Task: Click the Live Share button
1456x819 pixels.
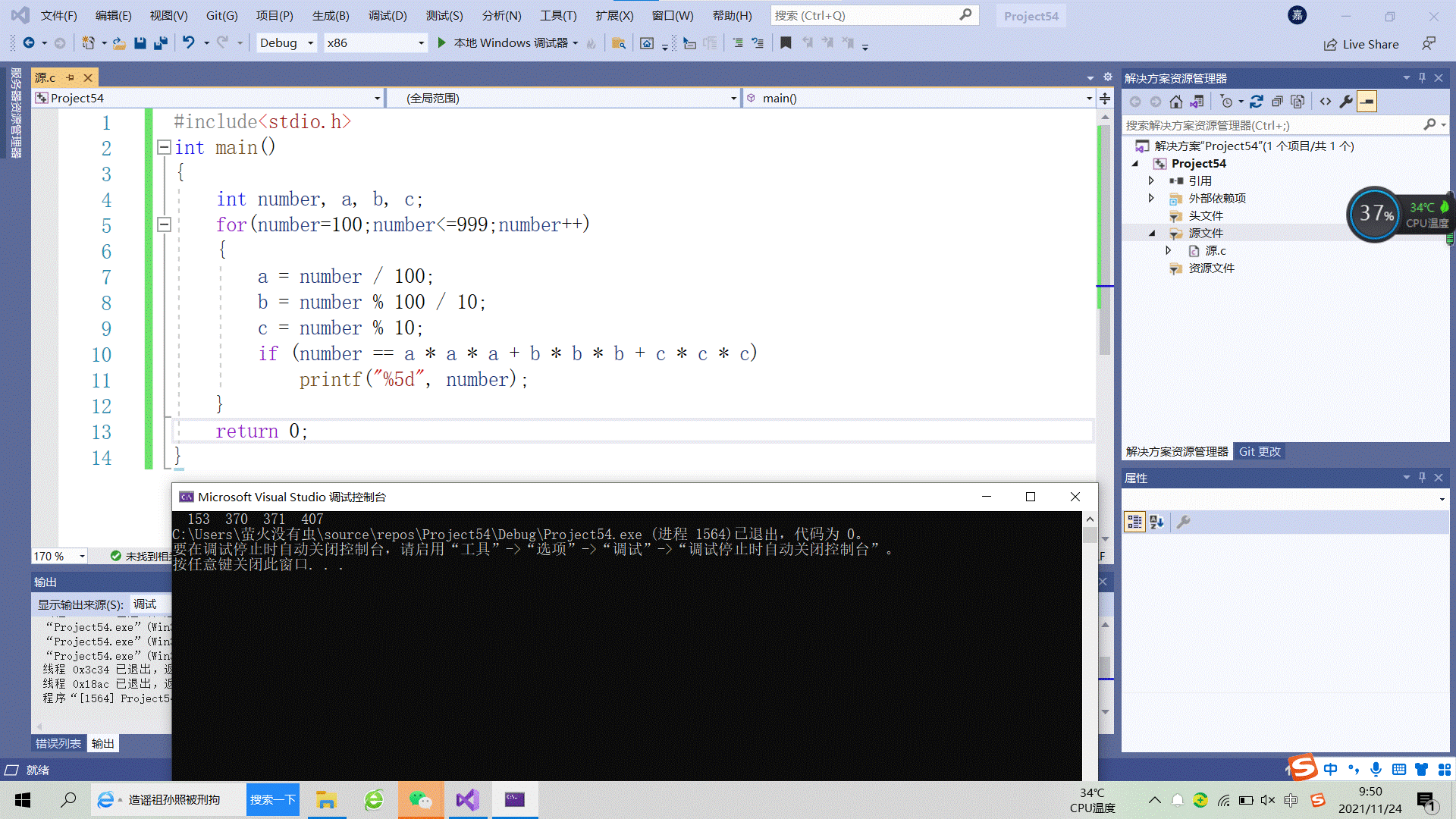Action: 1361,44
